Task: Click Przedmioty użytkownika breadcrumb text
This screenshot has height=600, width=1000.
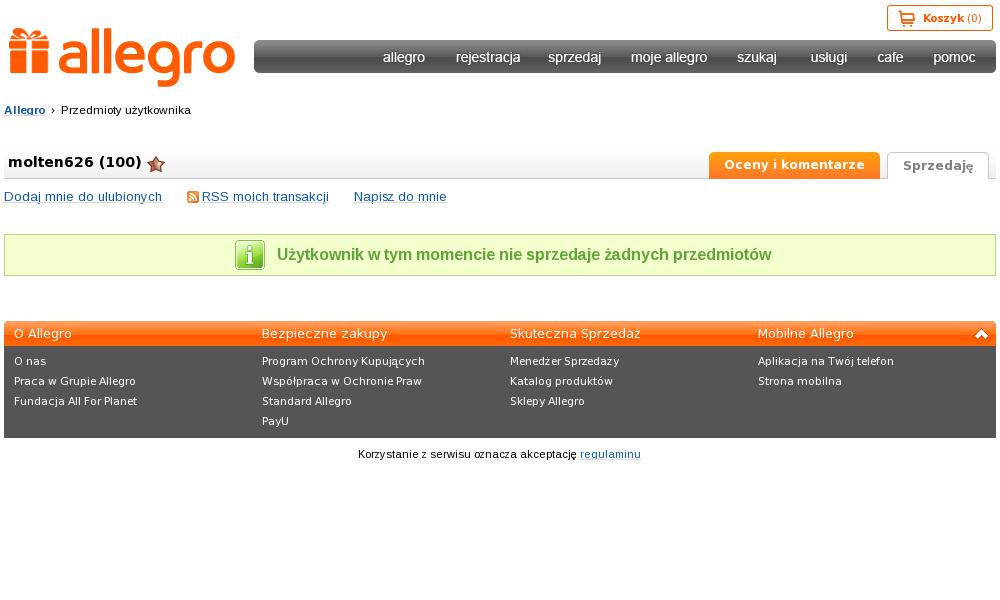Action: (x=126, y=110)
